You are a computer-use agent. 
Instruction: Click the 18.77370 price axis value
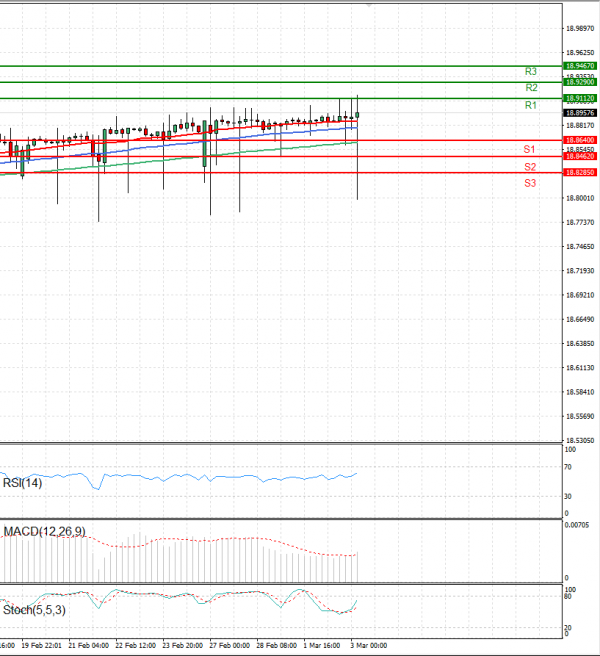point(580,223)
